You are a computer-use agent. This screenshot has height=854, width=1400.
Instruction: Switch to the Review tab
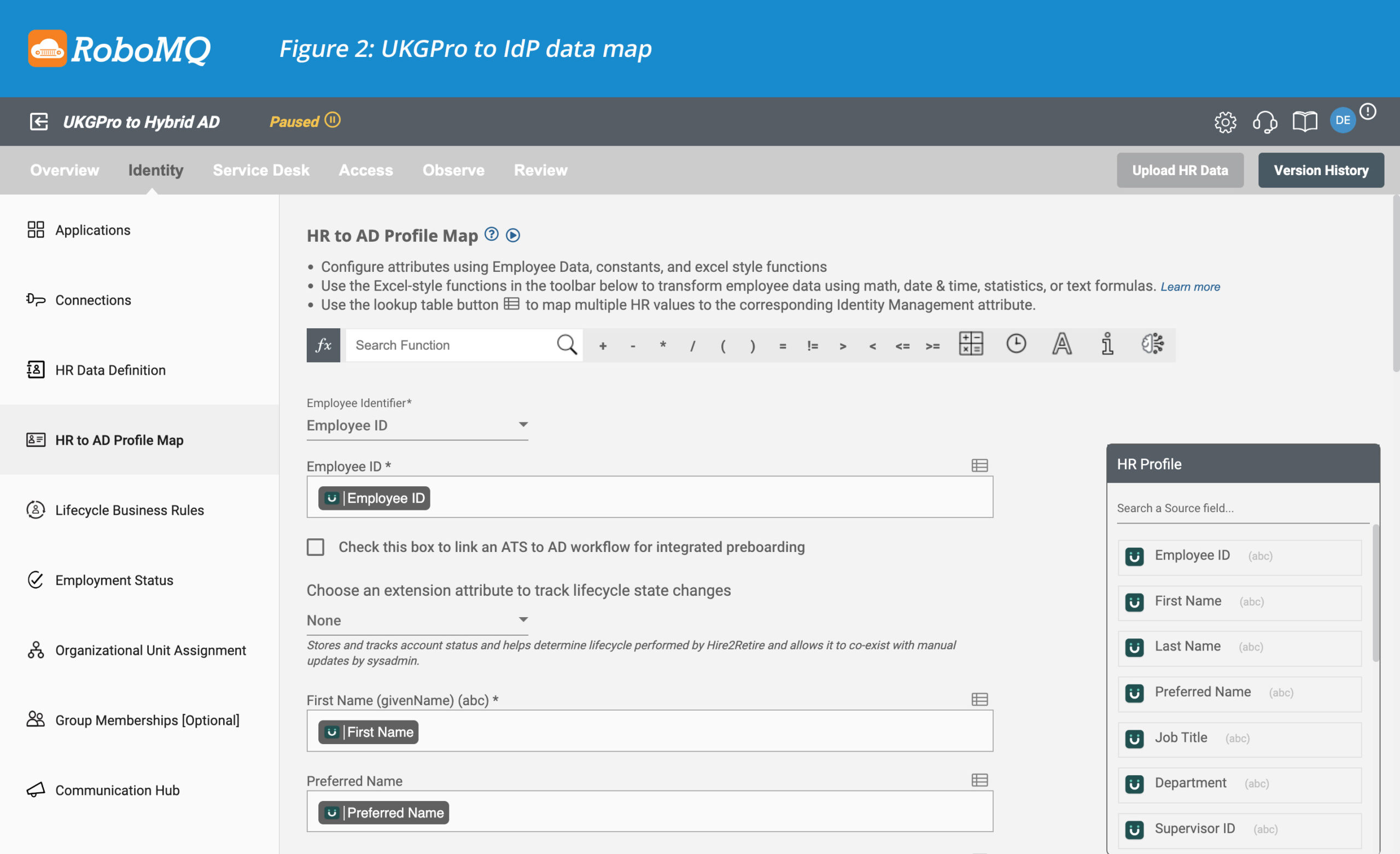click(541, 170)
